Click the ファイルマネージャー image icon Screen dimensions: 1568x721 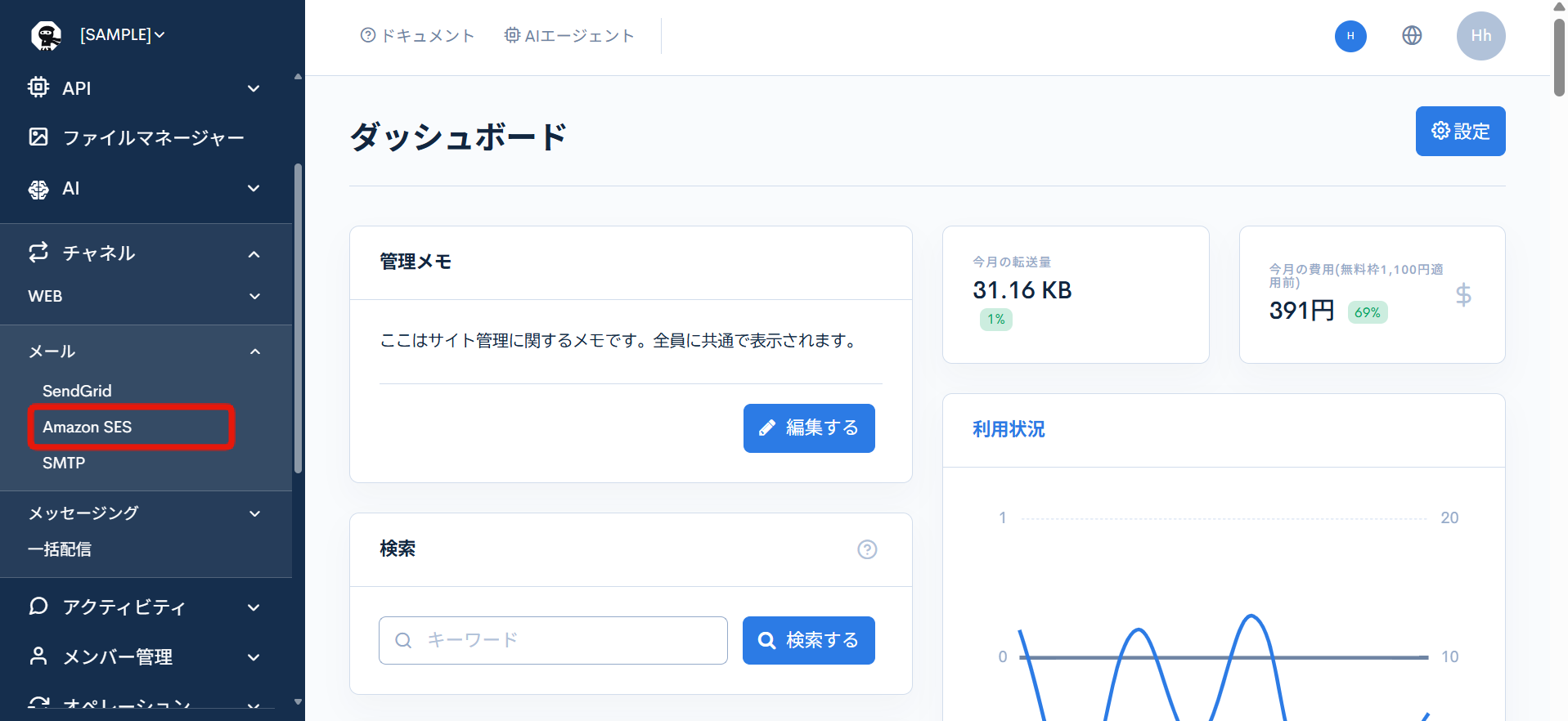(x=38, y=137)
